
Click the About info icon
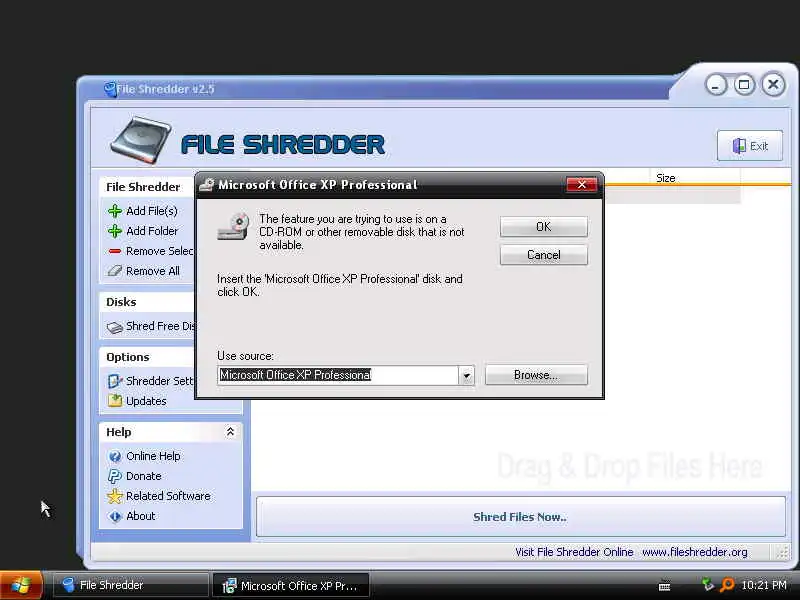coord(115,516)
